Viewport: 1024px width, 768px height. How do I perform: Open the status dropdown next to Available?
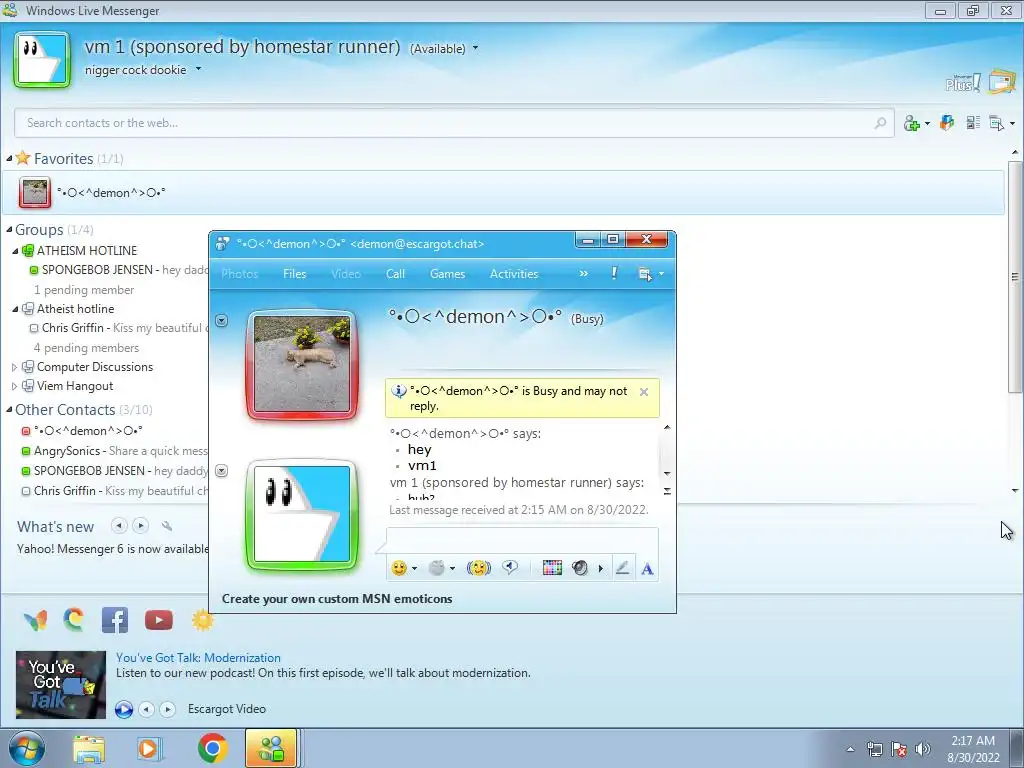tap(475, 48)
